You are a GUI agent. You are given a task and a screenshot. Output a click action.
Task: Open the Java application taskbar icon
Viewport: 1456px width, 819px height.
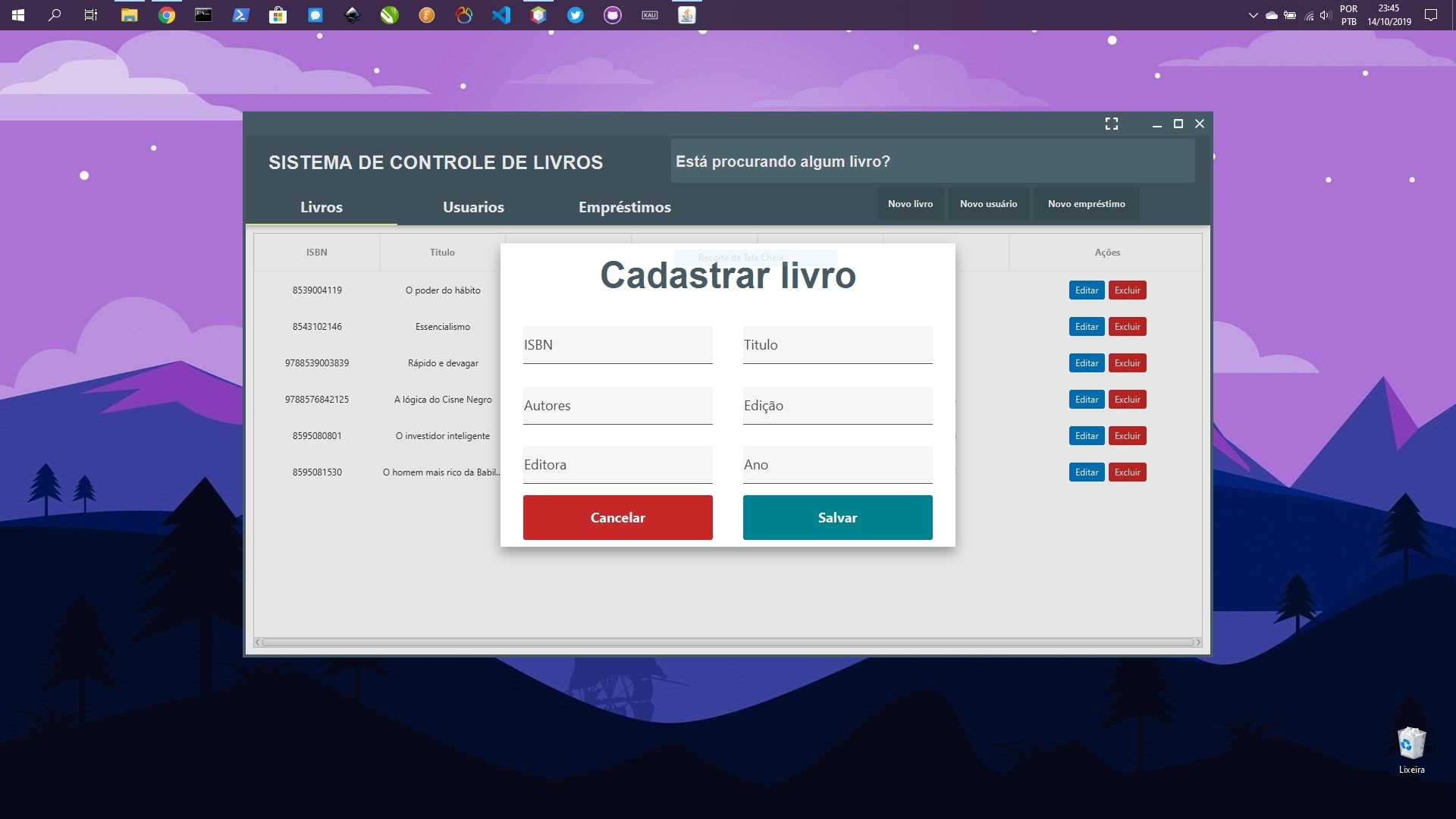(x=687, y=15)
